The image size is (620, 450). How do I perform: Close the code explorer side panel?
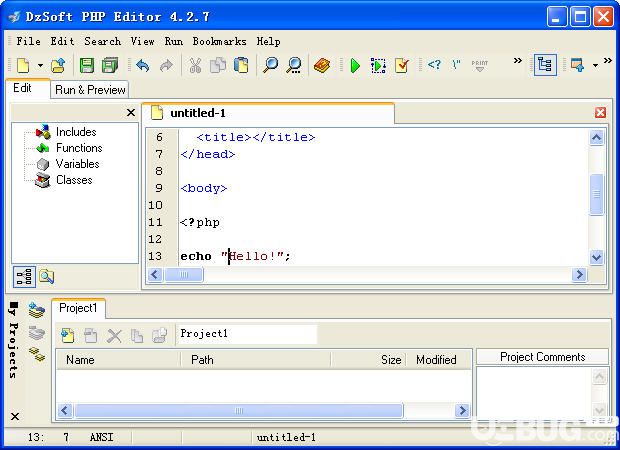click(131, 113)
